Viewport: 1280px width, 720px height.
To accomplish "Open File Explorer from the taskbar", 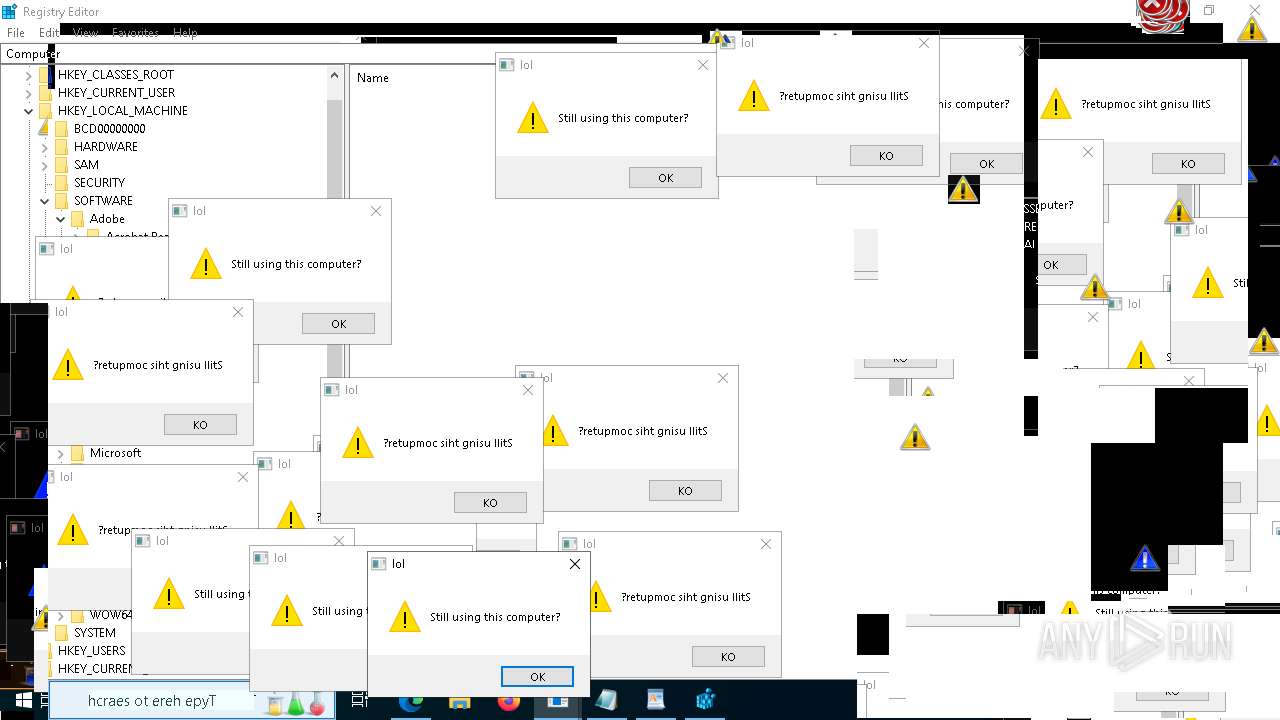I will pyautogui.click(x=459, y=701).
